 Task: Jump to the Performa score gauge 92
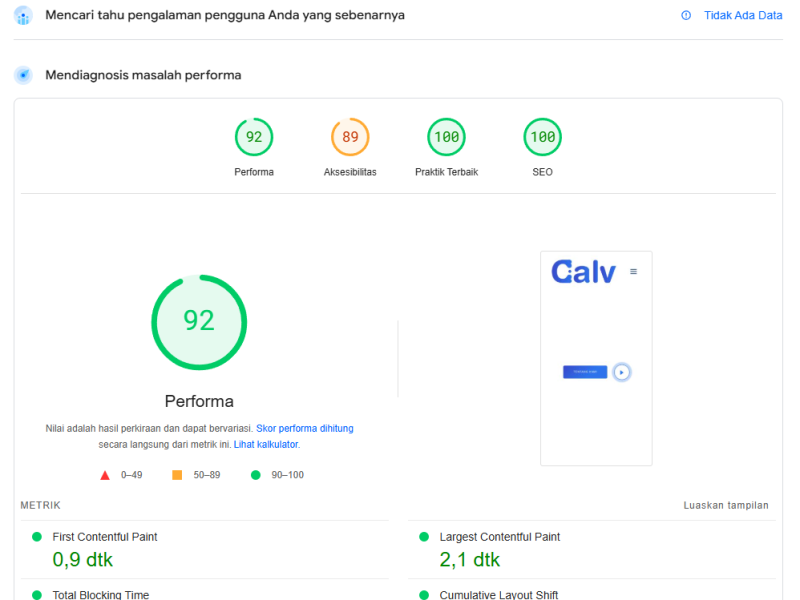tap(254, 137)
